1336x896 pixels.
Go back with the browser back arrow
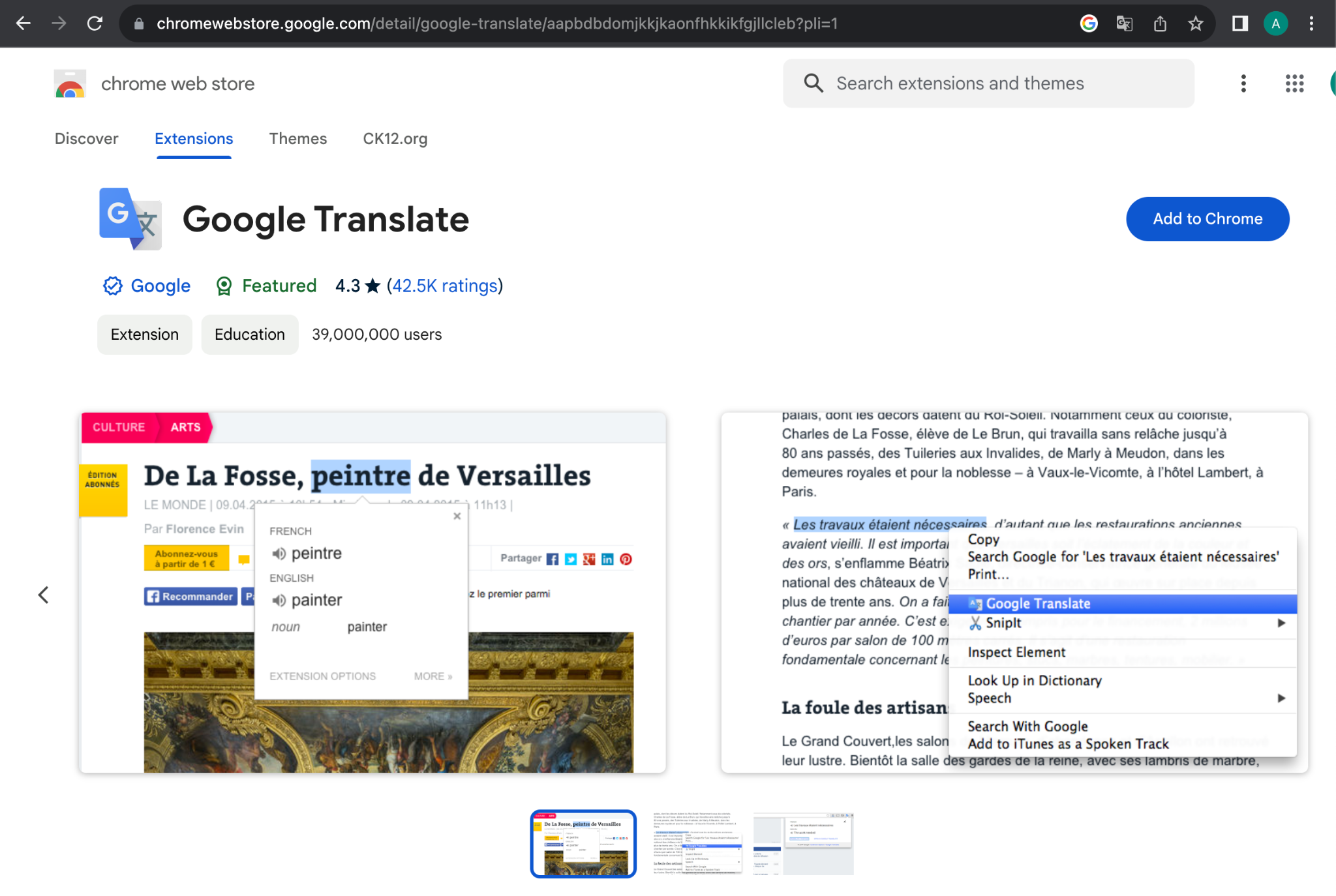point(23,23)
